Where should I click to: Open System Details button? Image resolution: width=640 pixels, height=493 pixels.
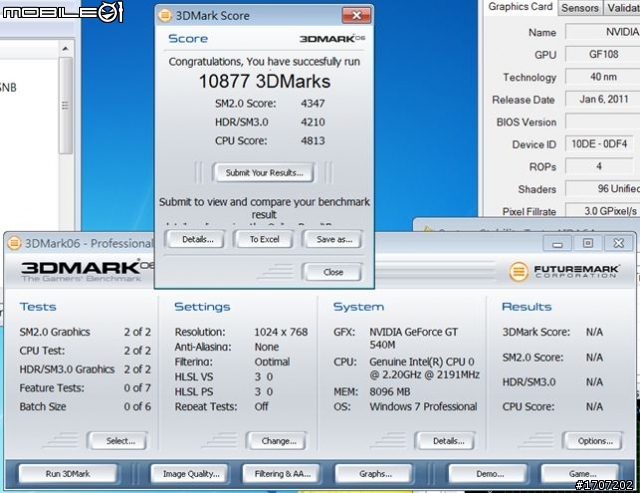click(x=446, y=441)
